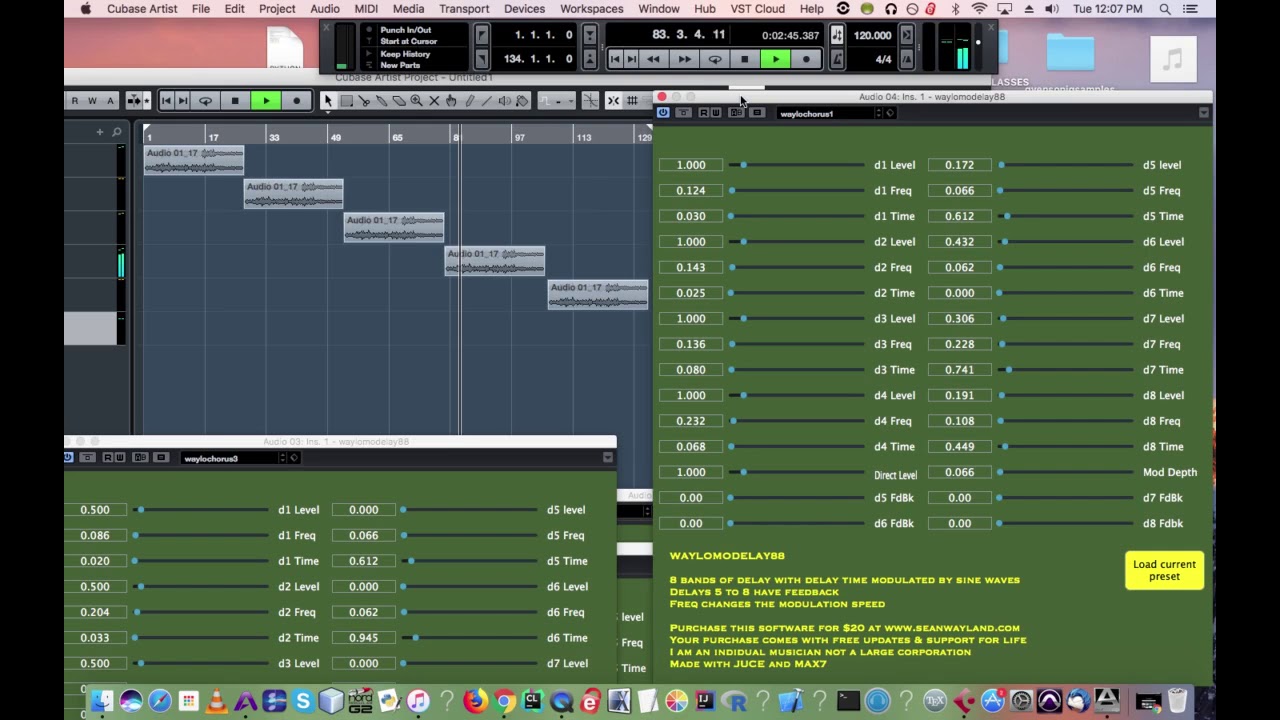Select audio clip starting at bar 1
The width and height of the screenshot is (1280, 720).
[x=194, y=160]
